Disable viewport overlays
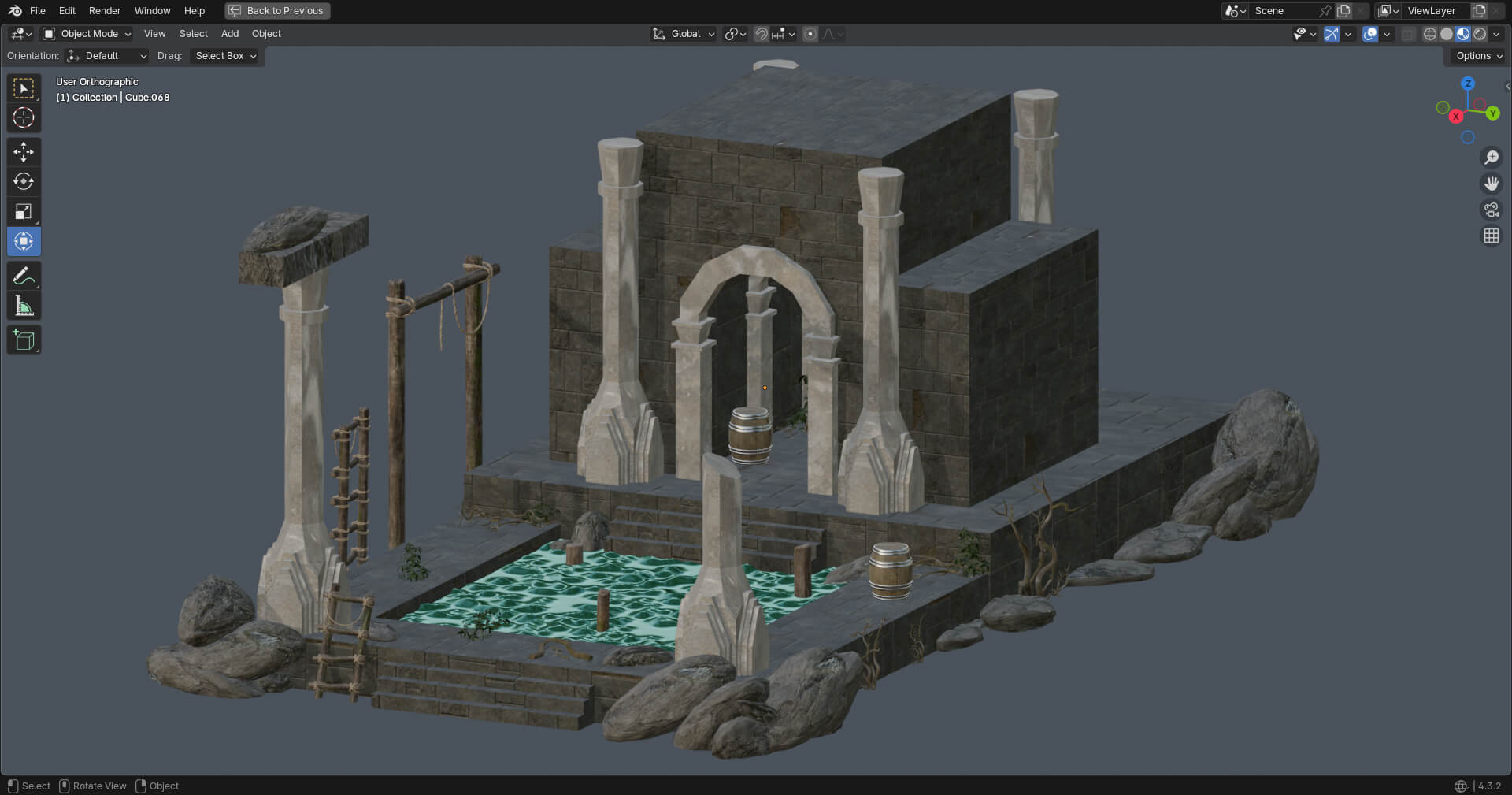The image size is (1512, 795). pyautogui.click(x=1370, y=34)
